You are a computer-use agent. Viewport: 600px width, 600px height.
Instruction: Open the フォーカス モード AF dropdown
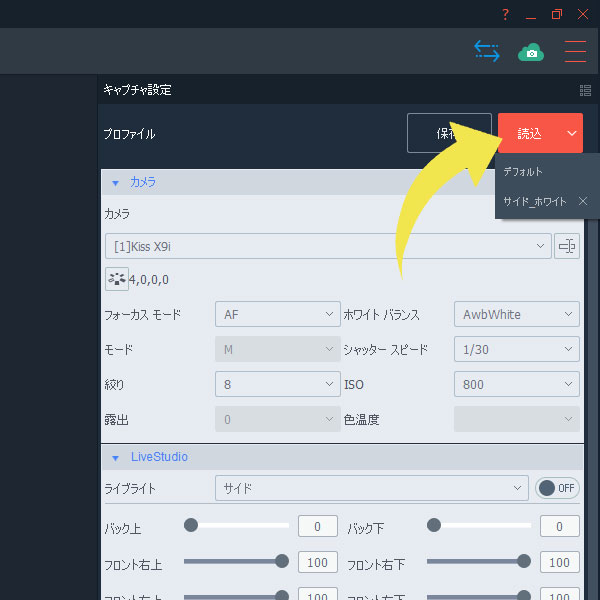pyautogui.click(x=278, y=314)
